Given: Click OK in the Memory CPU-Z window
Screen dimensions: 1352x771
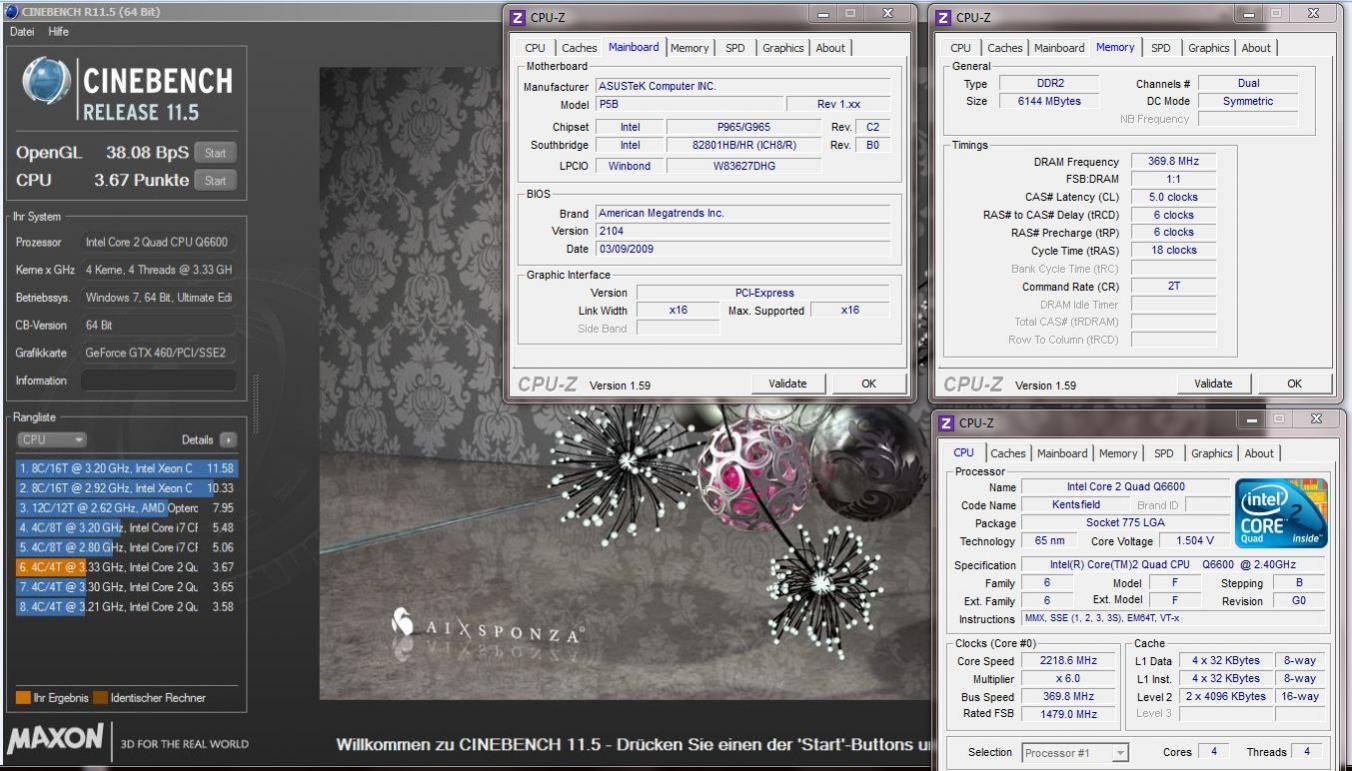Looking at the screenshot, I should pyautogui.click(x=1295, y=383).
